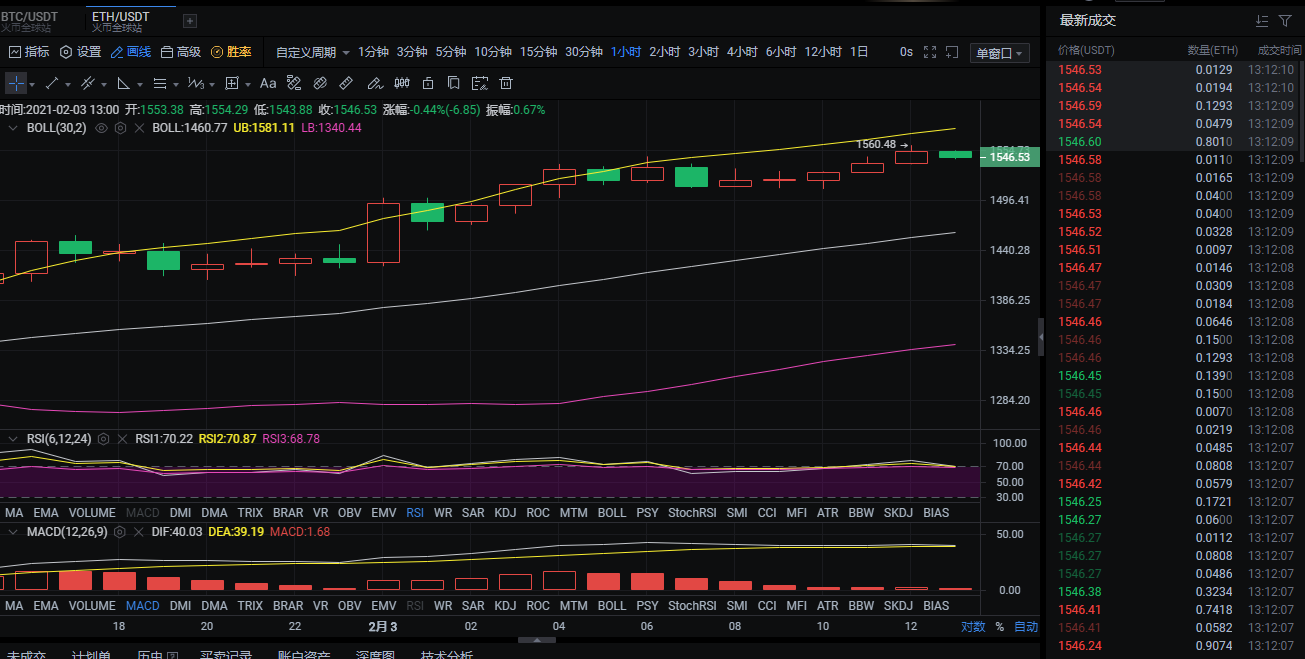Click the Aa text annotation tool

click(x=268, y=83)
